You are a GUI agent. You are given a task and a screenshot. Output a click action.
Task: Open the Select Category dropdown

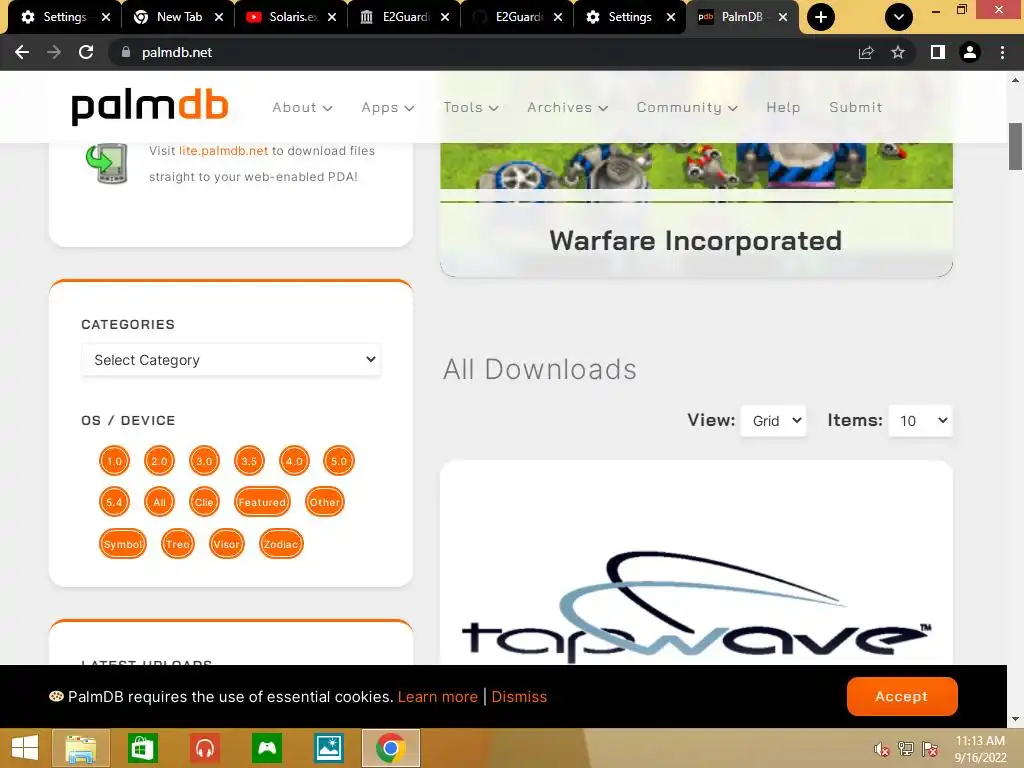click(x=231, y=360)
